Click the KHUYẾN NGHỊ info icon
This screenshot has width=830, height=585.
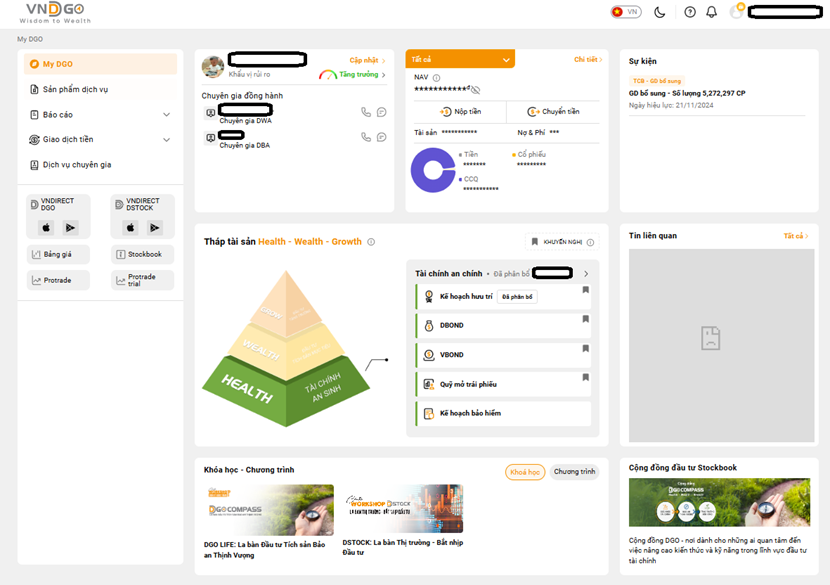click(590, 242)
